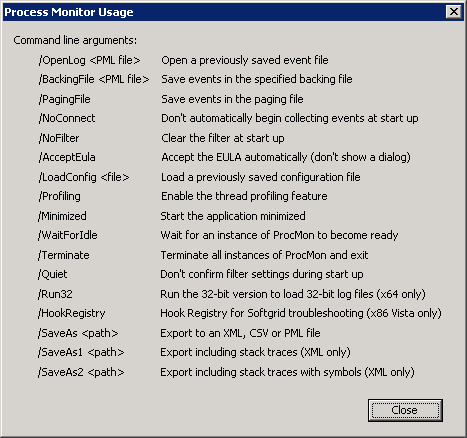The height and width of the screenshot is (438, 467).
Task: Click the /Minimized argument label
Action: [62, 216]
